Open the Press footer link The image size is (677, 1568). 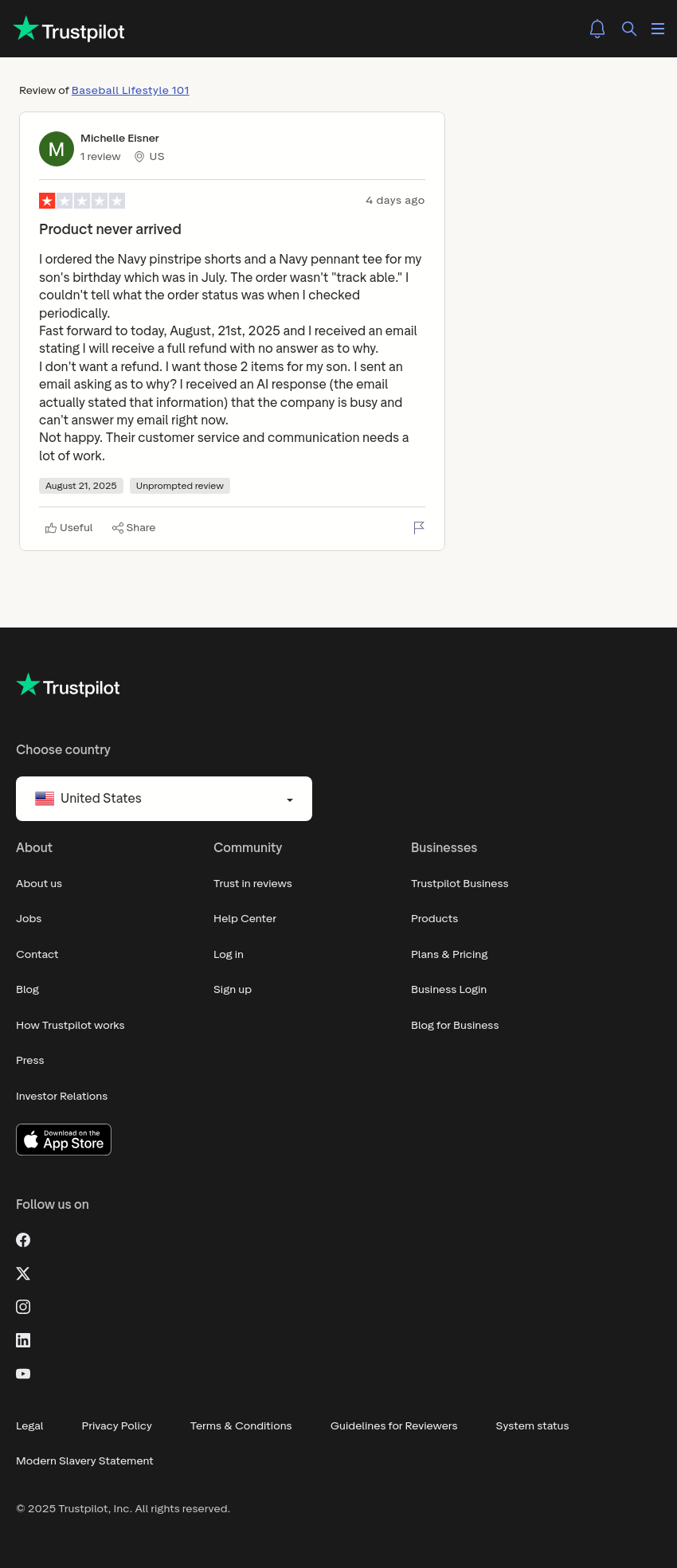tap(30, 1061)
